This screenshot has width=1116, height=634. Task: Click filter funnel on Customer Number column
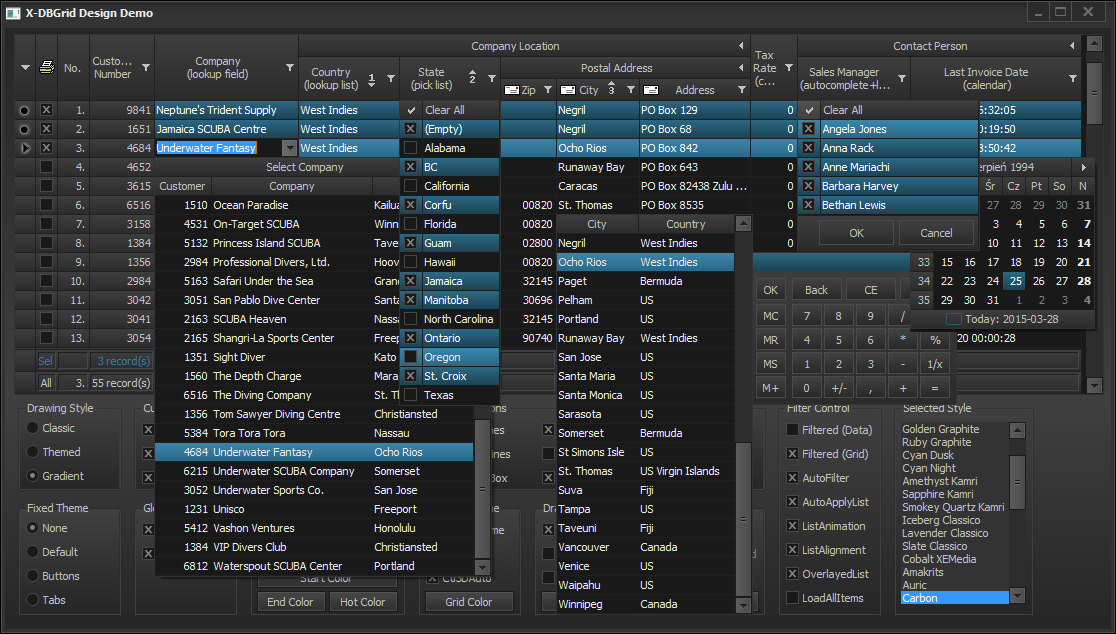point(146,68)
